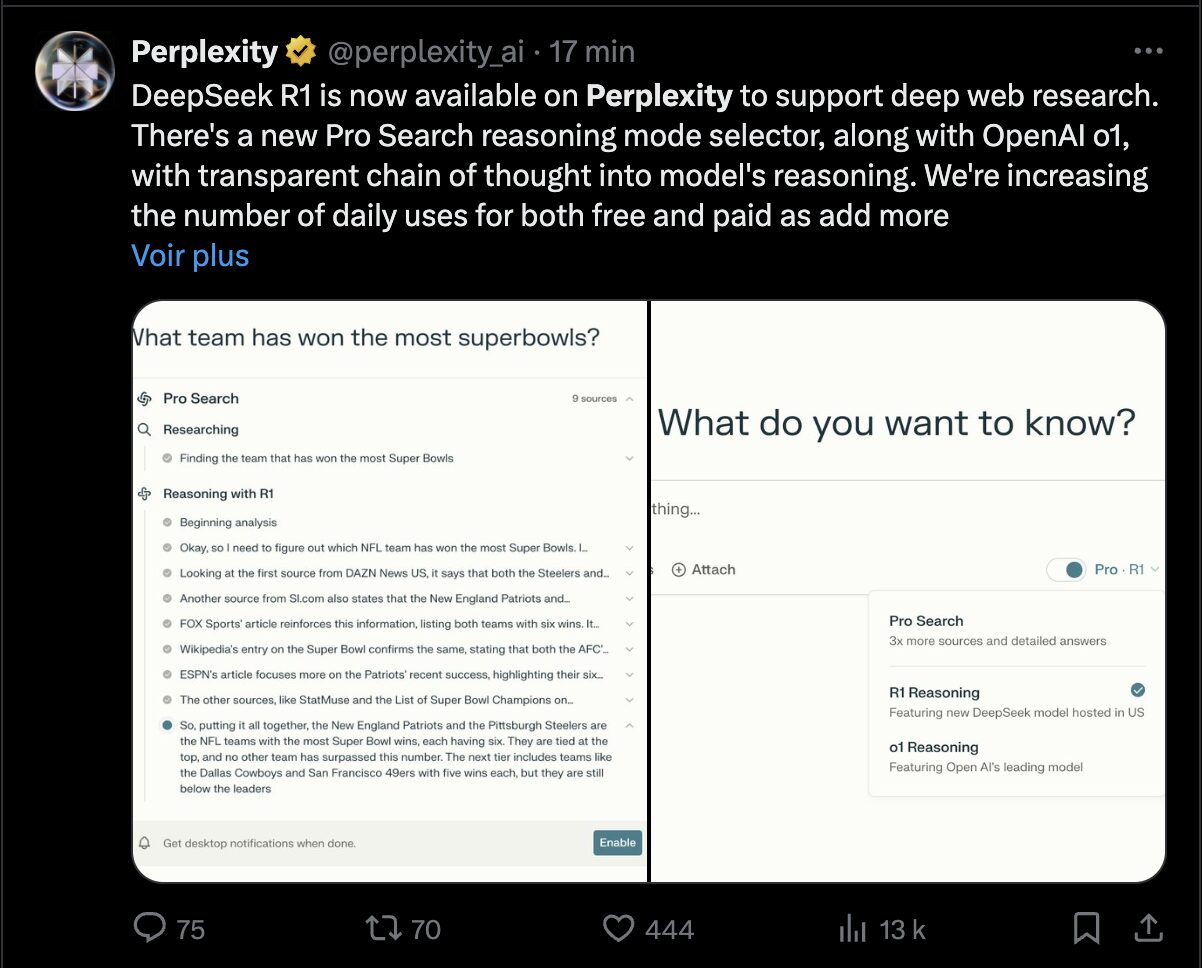The width and height of the screenshot is (1202, 968).
Task: Bookmark this tweet
Action: click(x=1086, y=929)
